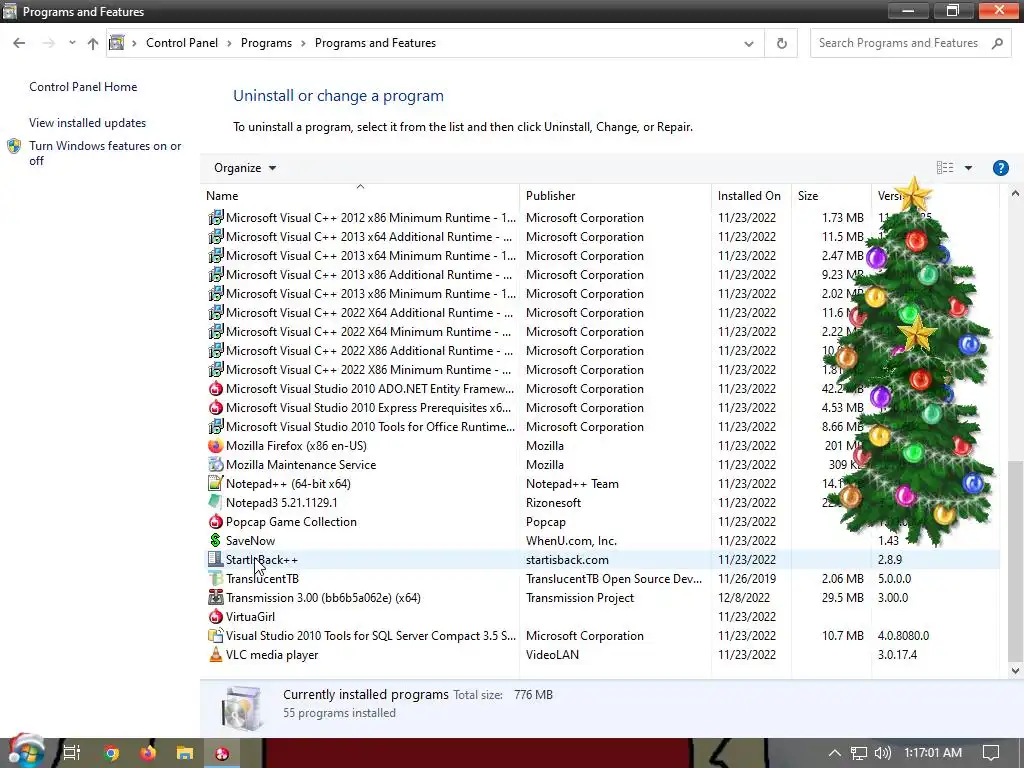Expand the chevron after Programs breadcrumb
This screenshot has height=768, width=1024.
303,43
